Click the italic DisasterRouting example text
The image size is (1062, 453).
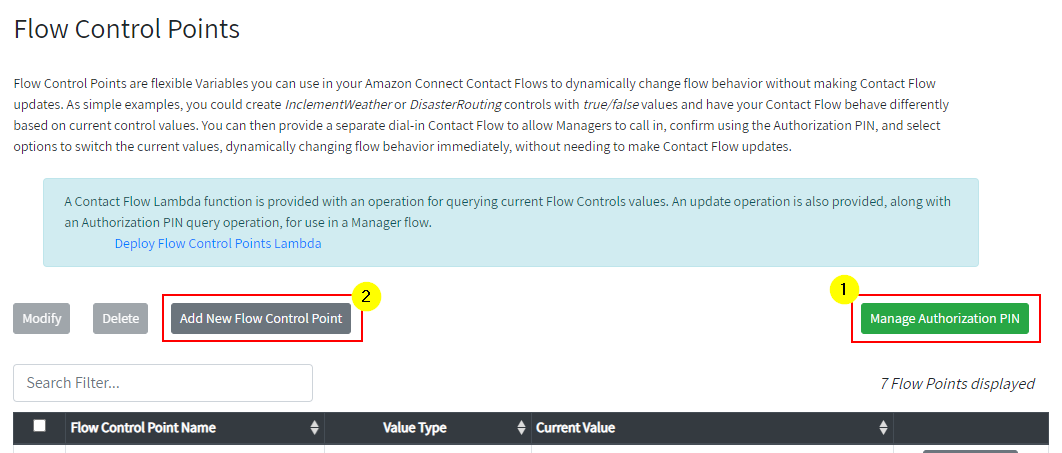point(455,105)
